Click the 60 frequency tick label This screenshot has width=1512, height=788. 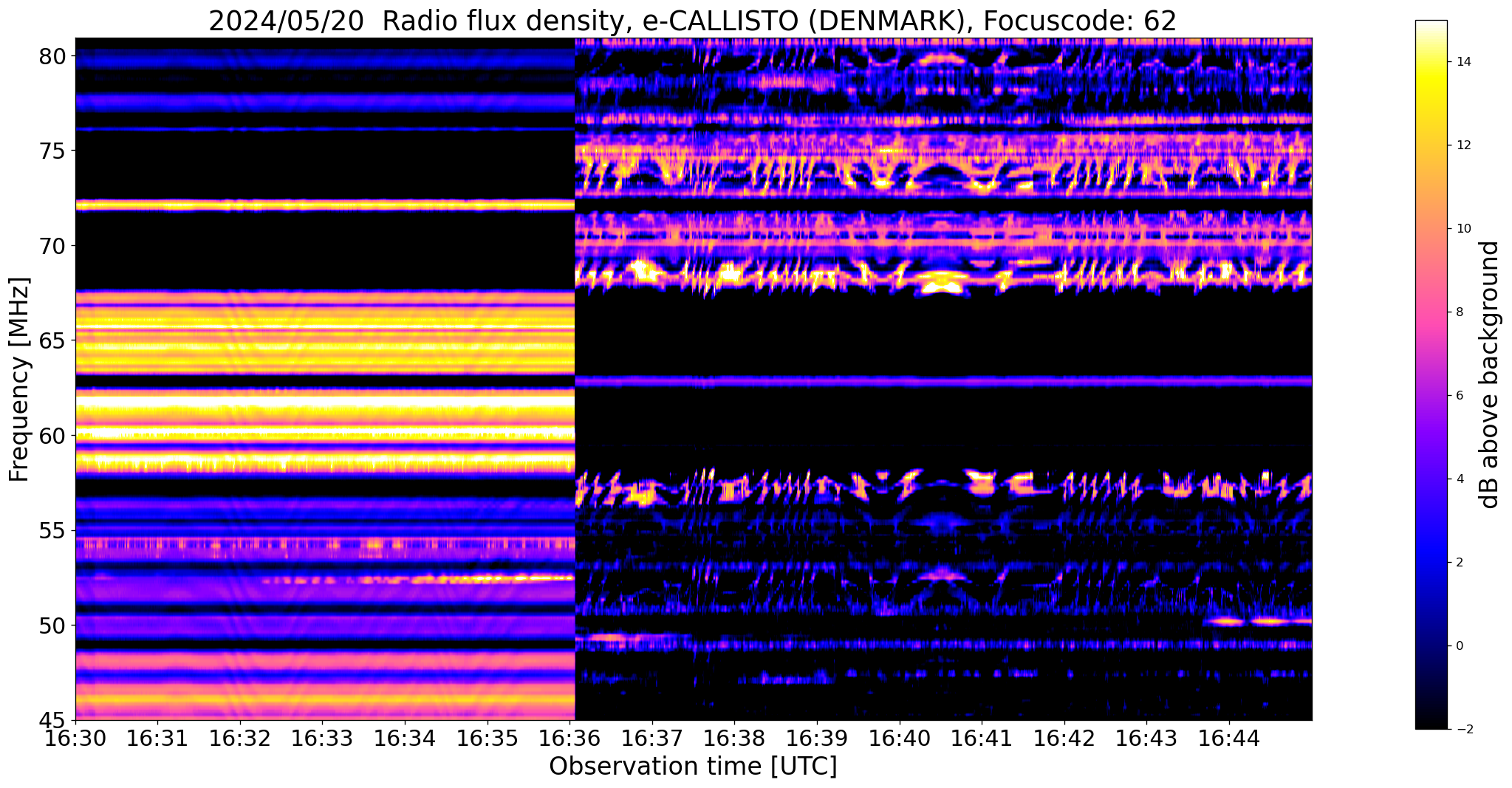click(52, 436)
